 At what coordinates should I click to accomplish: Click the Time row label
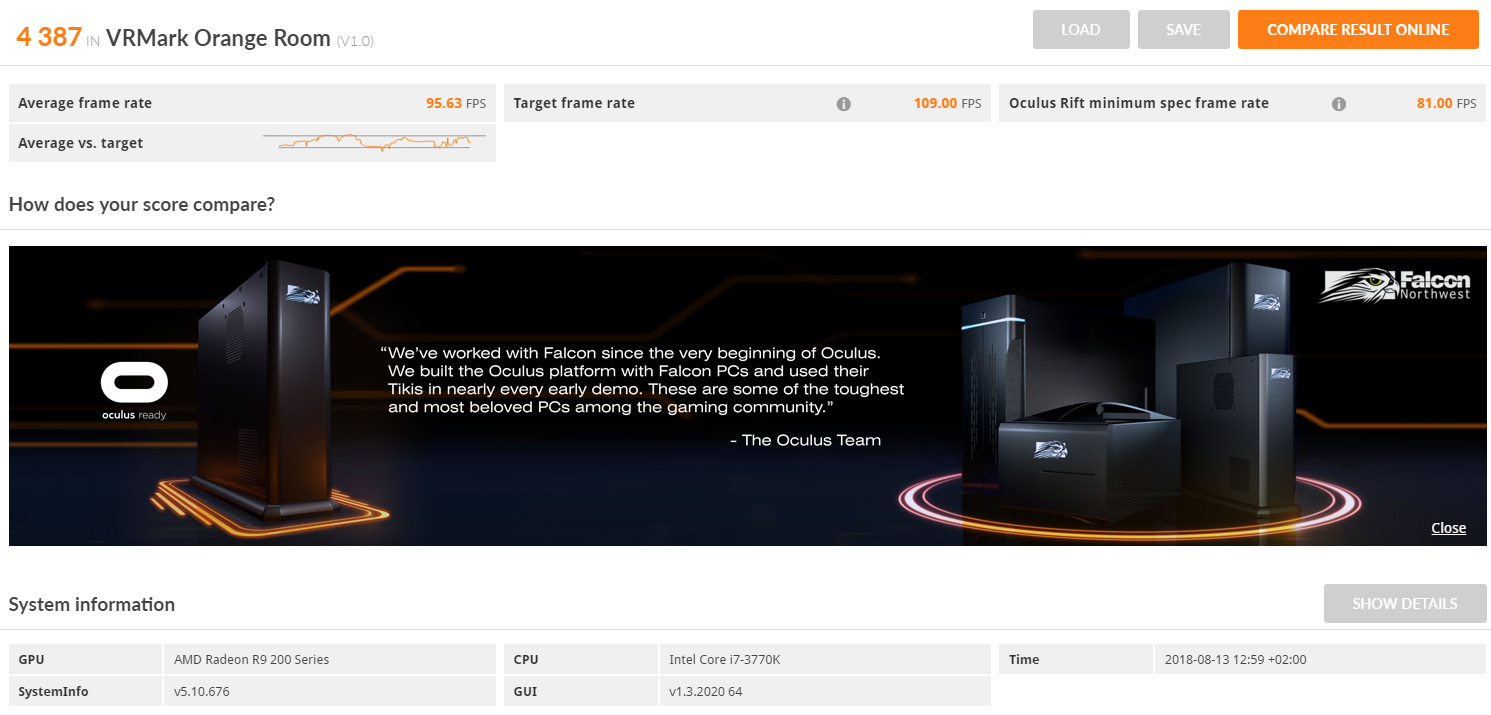tap(1024, 659)
